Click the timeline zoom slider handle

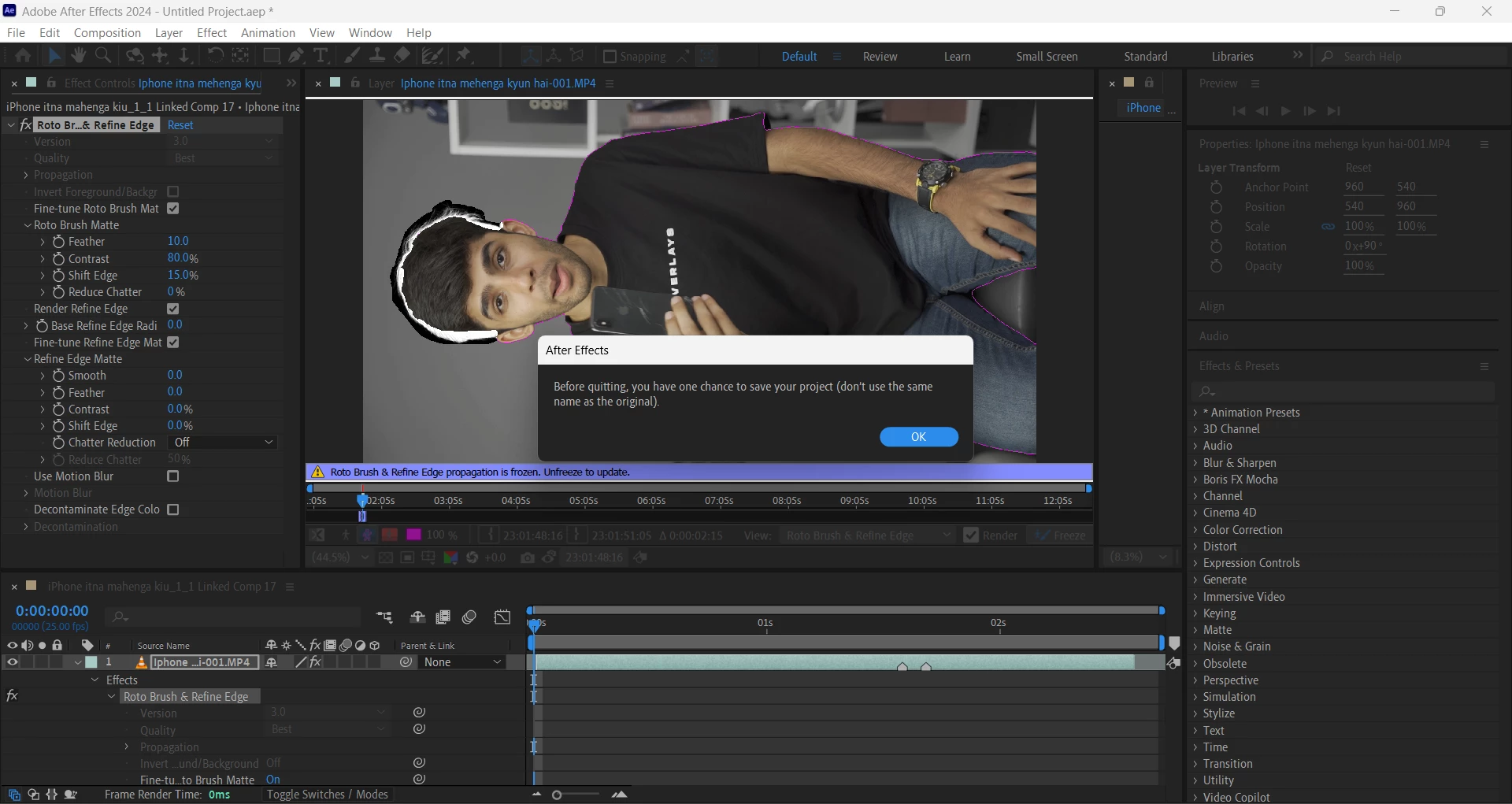pyautogui.click(x=557, y=795)
